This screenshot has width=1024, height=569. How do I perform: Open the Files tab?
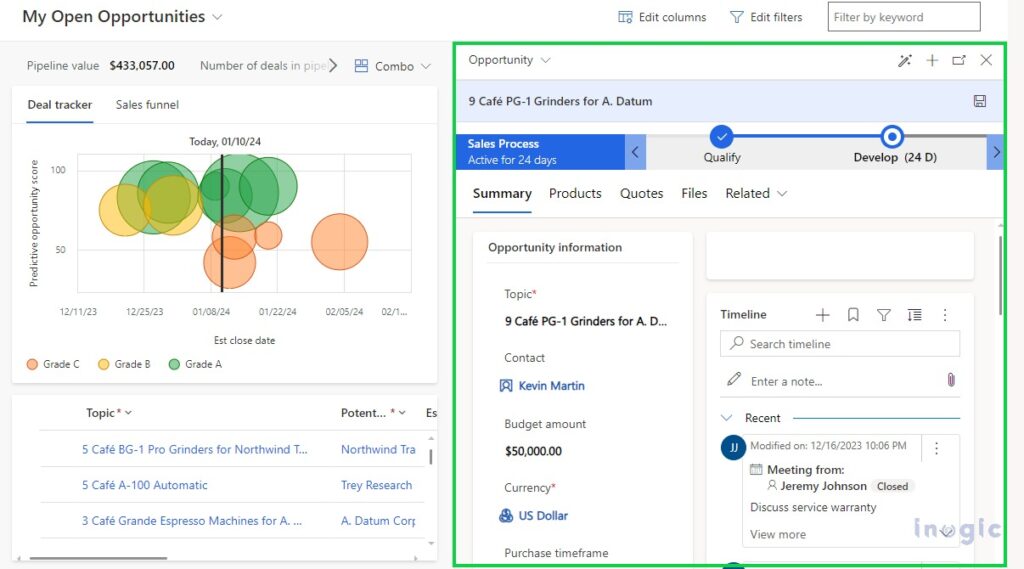point(694,193)
